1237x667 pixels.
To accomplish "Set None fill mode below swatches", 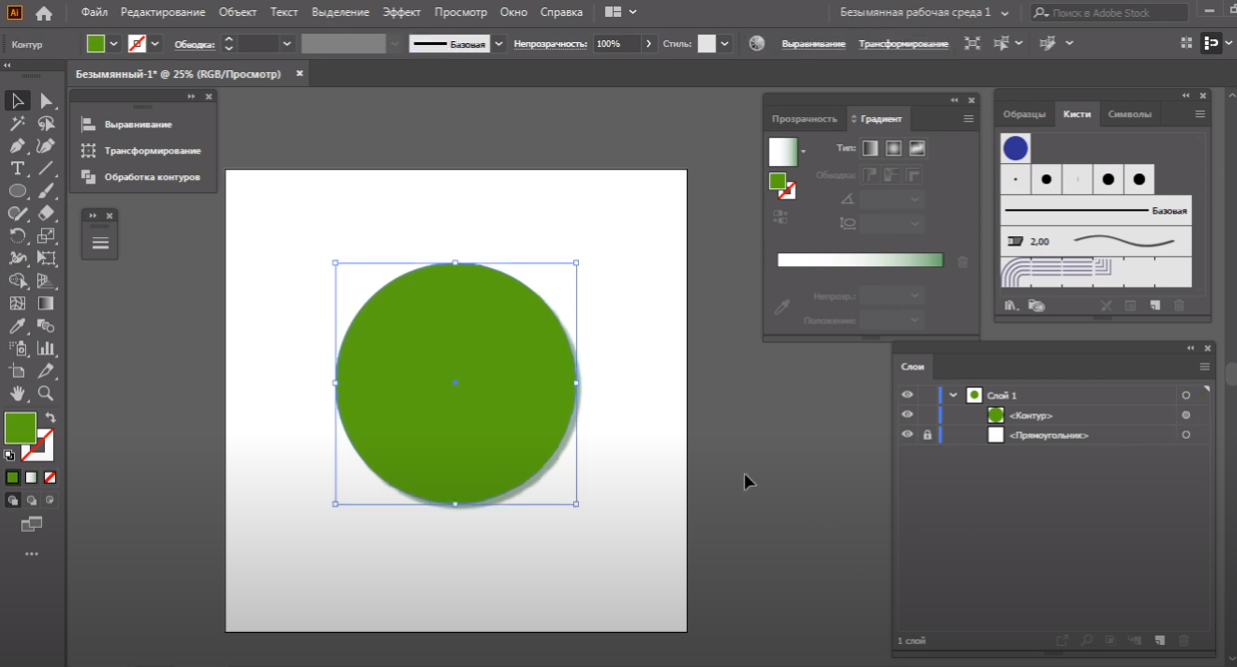I will point(50,478).
